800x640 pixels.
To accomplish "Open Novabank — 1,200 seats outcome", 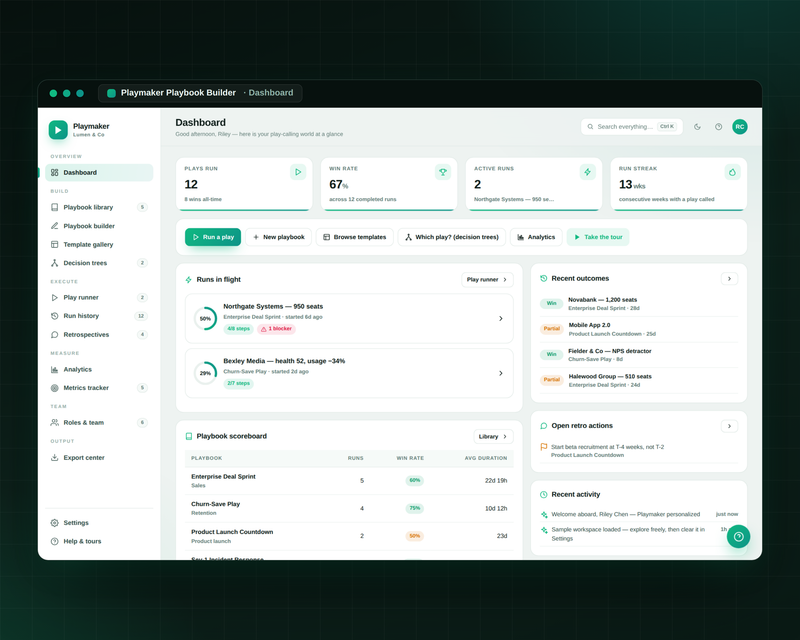I will 639,304.
